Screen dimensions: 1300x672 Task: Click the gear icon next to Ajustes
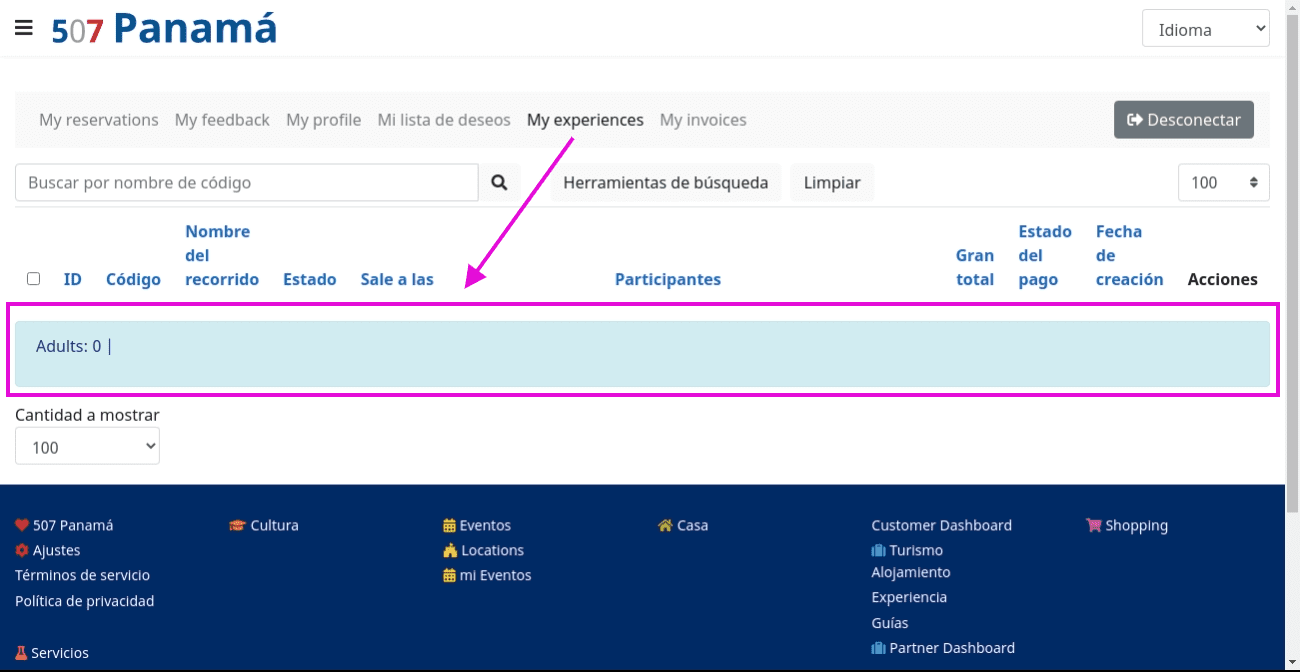[x=22, y=550]
